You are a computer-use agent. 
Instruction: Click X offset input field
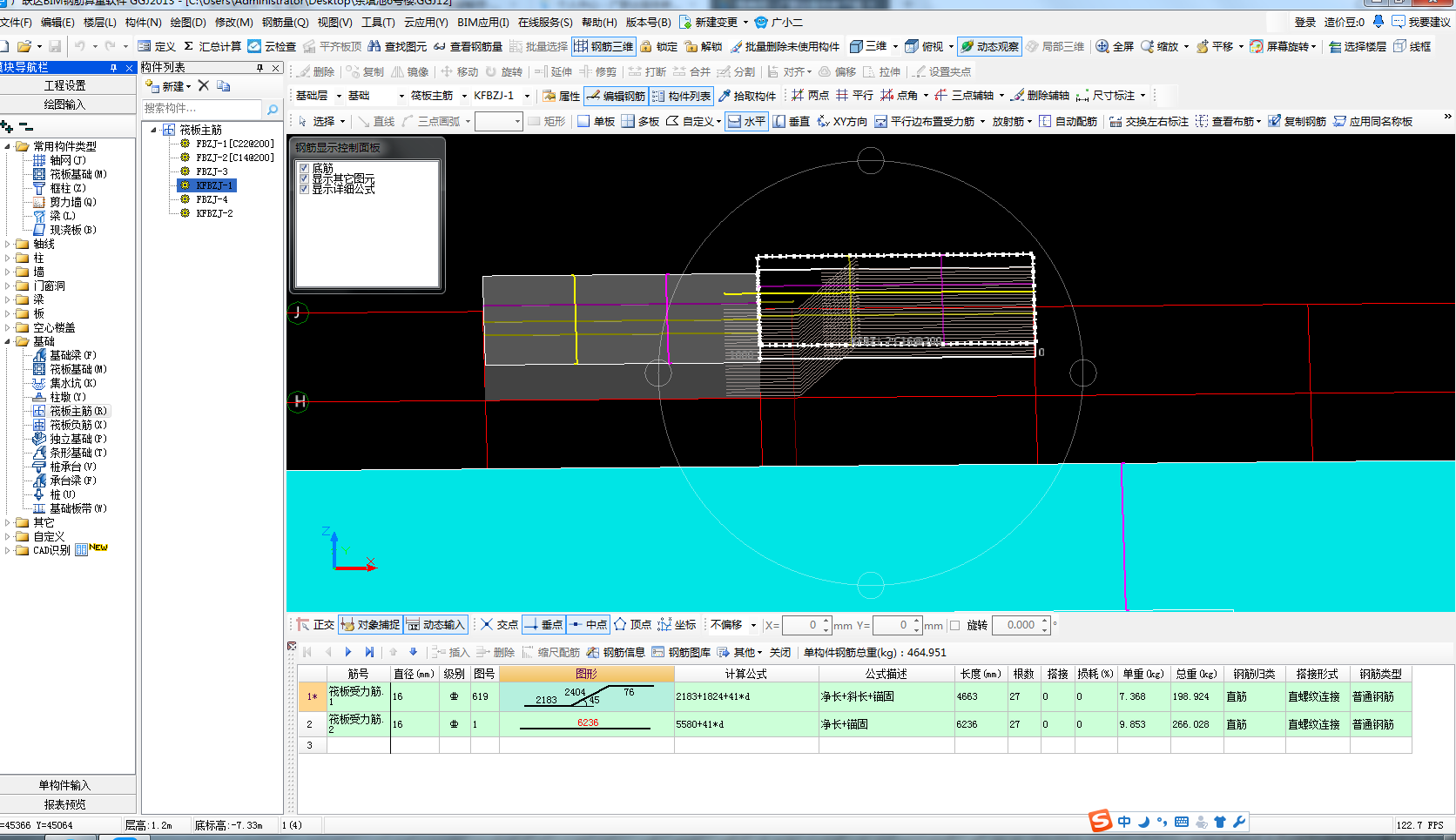802,625
